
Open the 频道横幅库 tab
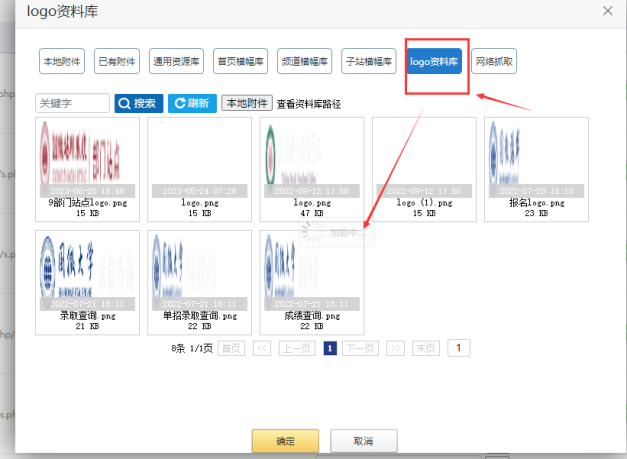tap(305, 62)
